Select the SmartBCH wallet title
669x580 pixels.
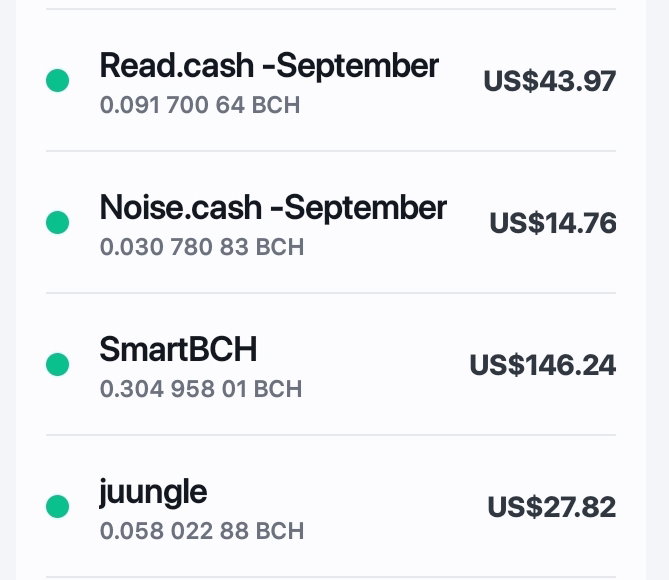(x=178, y=349)
